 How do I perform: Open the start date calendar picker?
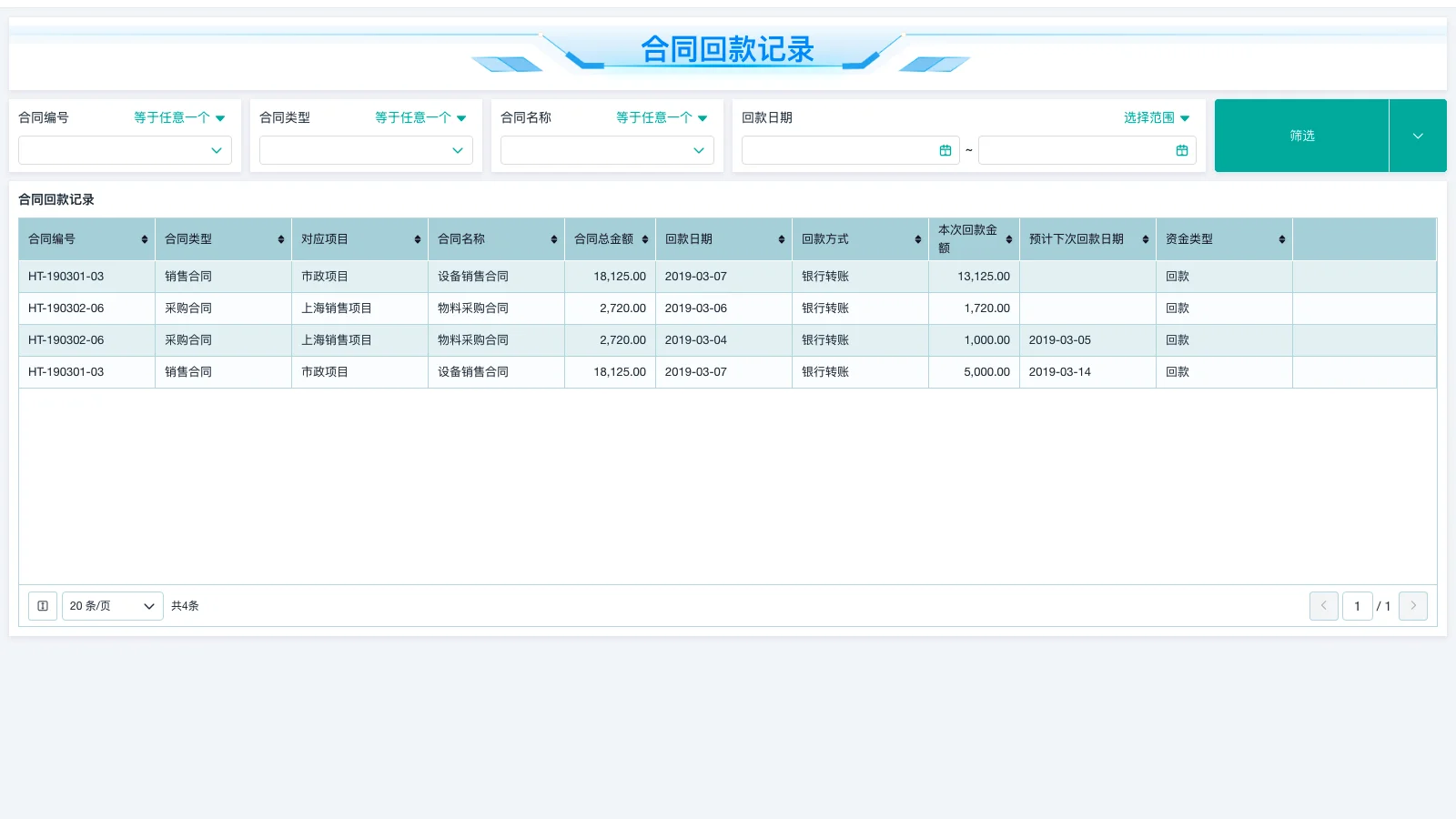click(x=945, y=150)
